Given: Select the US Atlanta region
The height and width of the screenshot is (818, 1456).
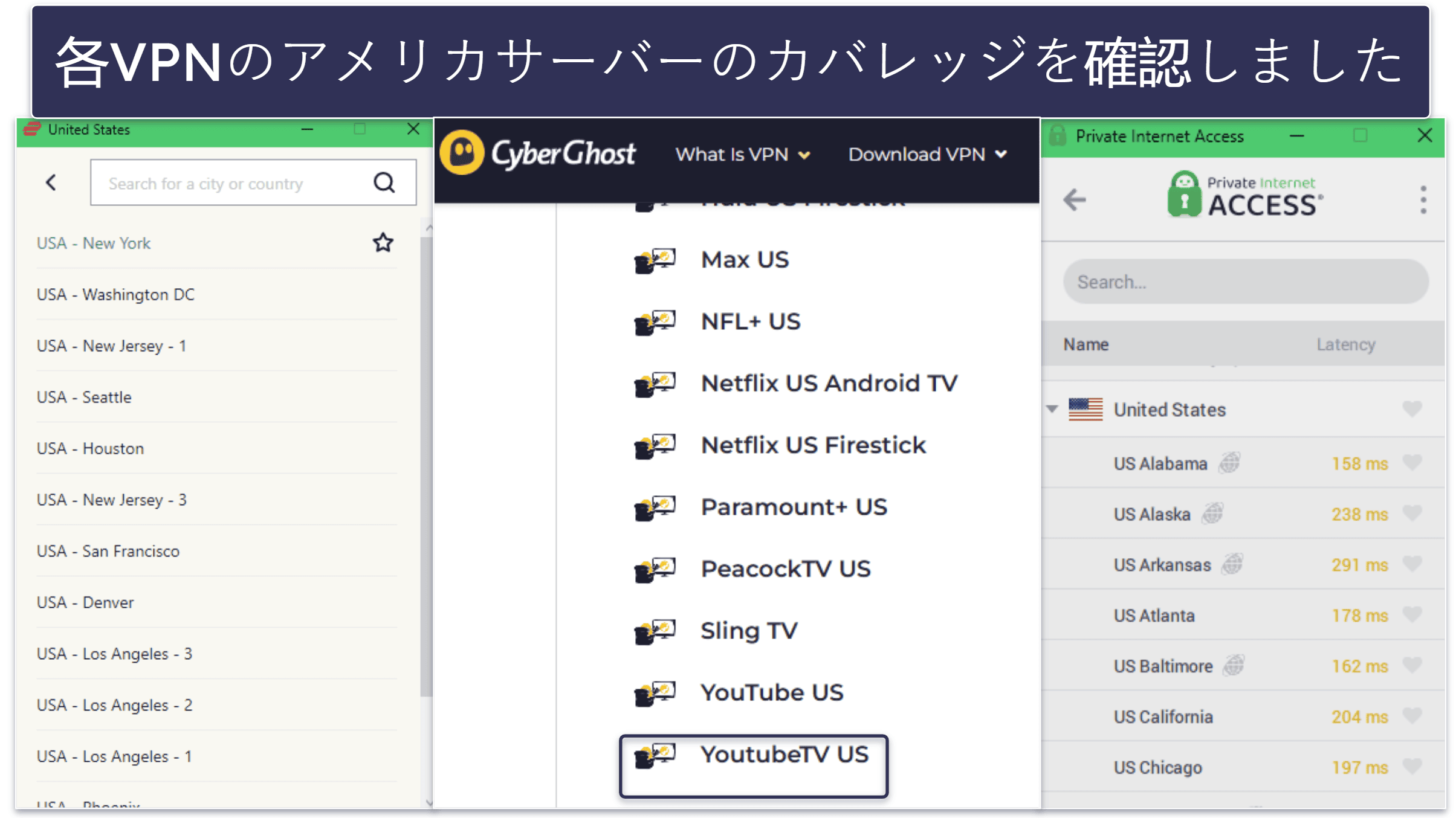Looking at the screenshot, I should [x=1243, y=615].
